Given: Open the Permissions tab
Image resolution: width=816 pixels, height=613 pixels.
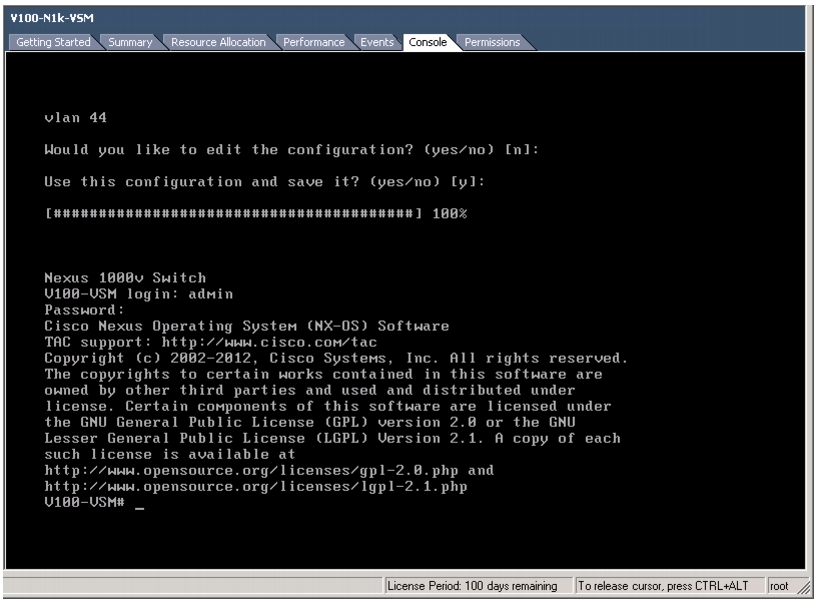Looking at the screenshot, I should [492, 42].
